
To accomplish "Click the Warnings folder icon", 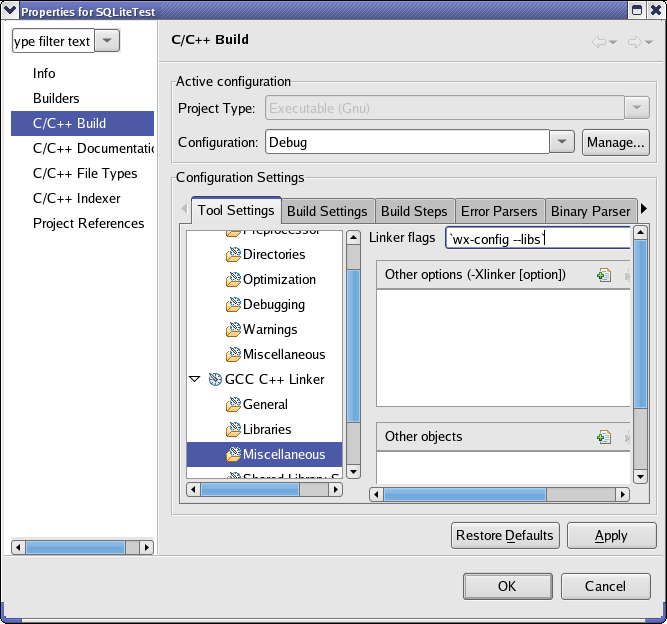I will (233, 329).
